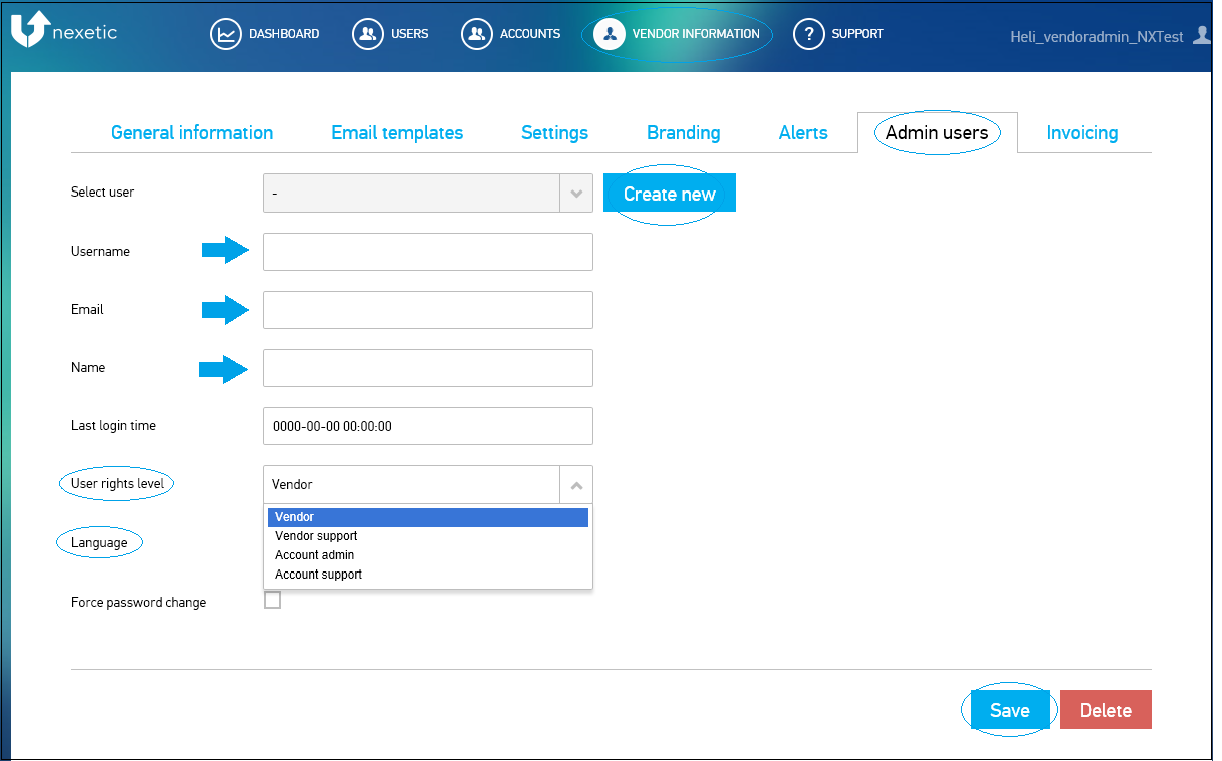1222x761 pixels.
Task: Switch to Email templates tab
Action: pyautogui.click(x=397, y=133)
